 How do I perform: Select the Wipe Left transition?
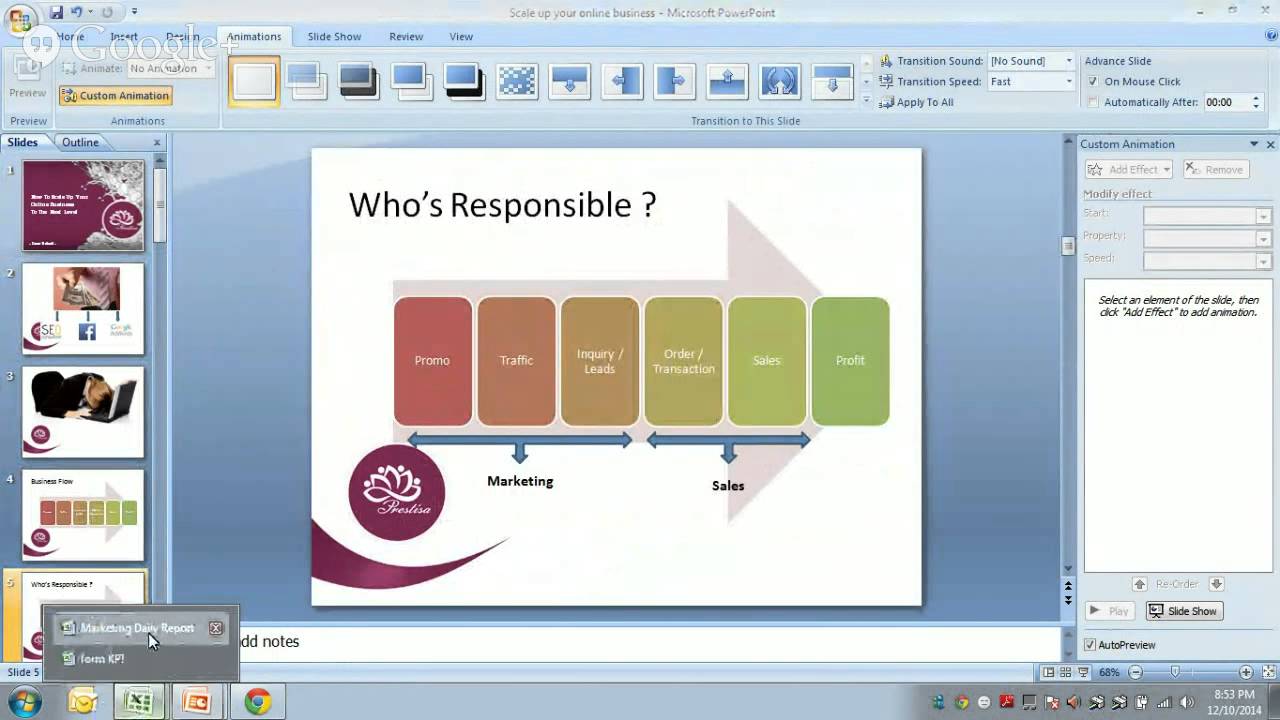[x=622, y=81]
